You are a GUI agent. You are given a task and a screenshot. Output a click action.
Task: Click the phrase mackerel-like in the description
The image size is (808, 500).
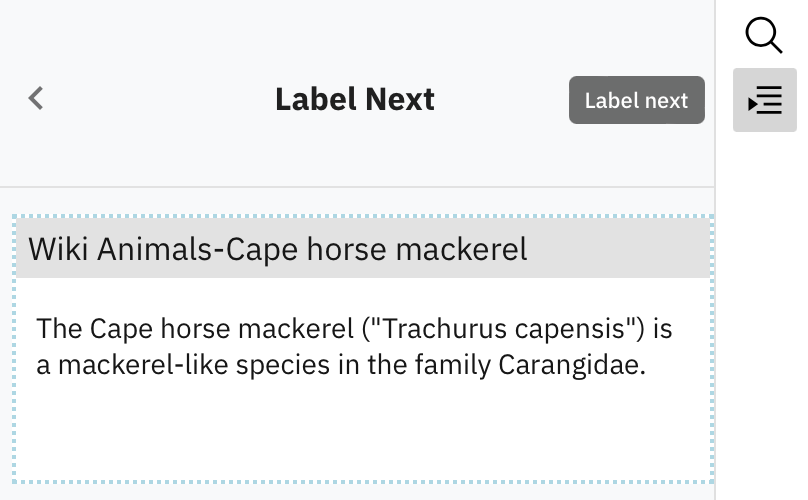pyautogui.click(x=143, y=365)
